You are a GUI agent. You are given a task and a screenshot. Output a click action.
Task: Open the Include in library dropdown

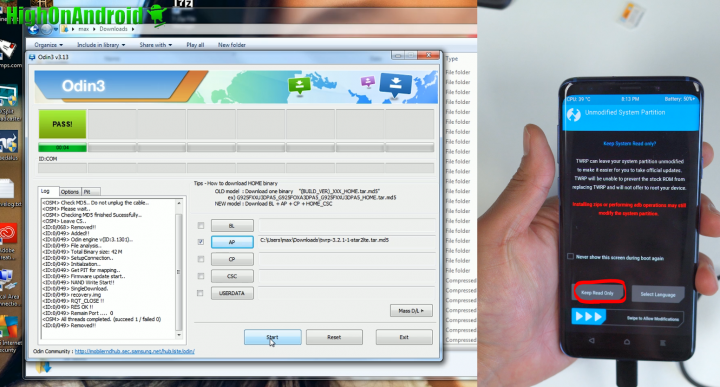101,45
